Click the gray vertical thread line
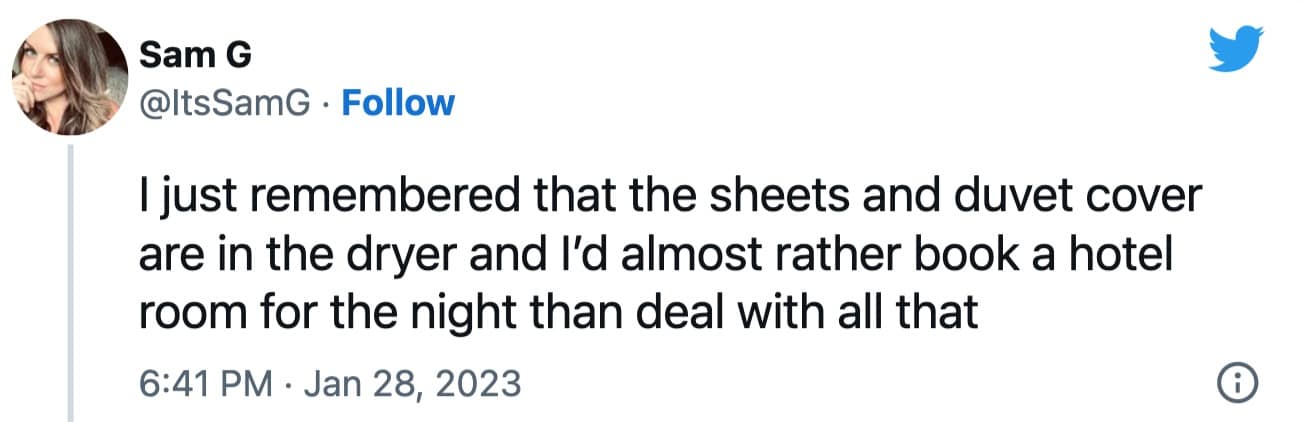Image resolution: width=1300 pixels, height=422 pixels. click(71, 280)
